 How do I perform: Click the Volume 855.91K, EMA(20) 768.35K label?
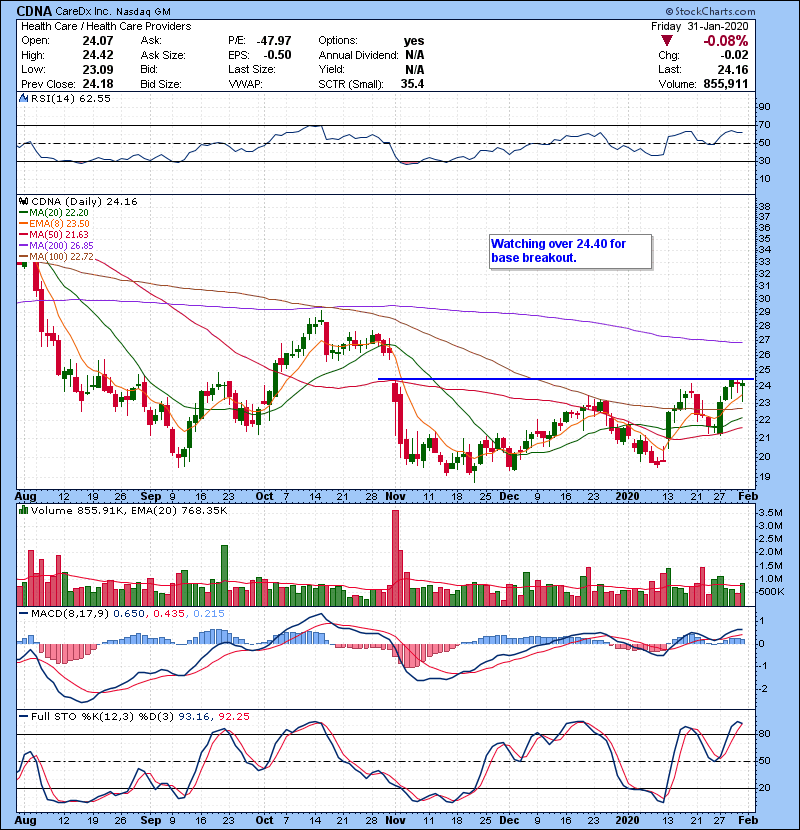129,511
